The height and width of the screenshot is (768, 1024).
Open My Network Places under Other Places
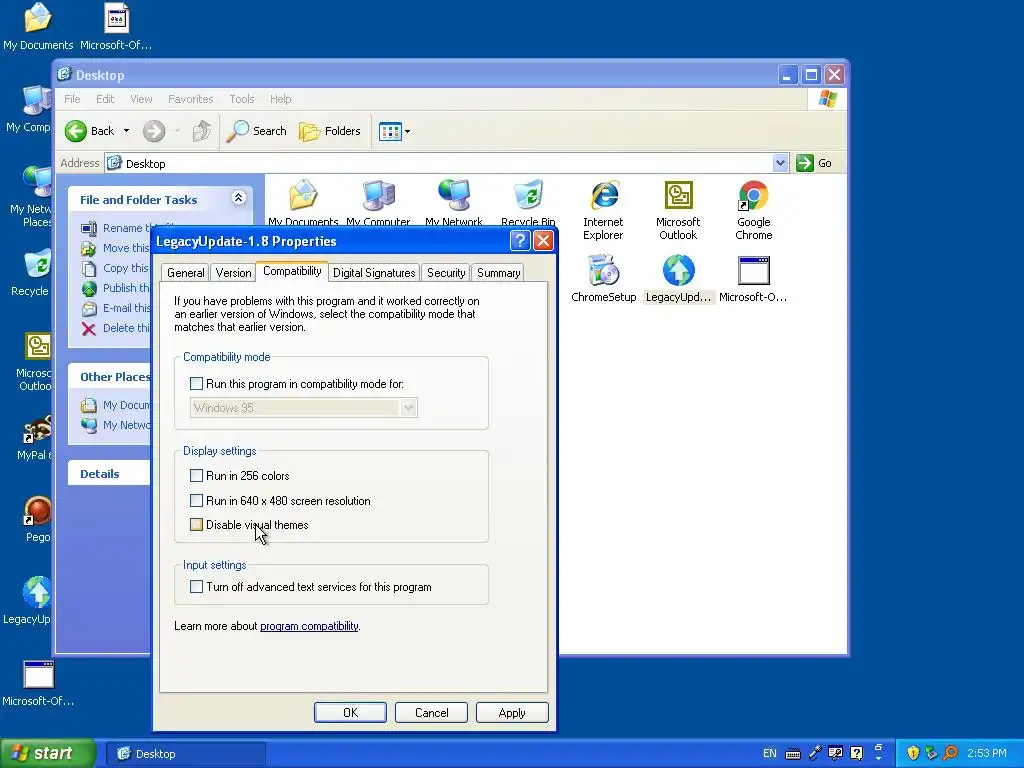[x=115, y=425]
